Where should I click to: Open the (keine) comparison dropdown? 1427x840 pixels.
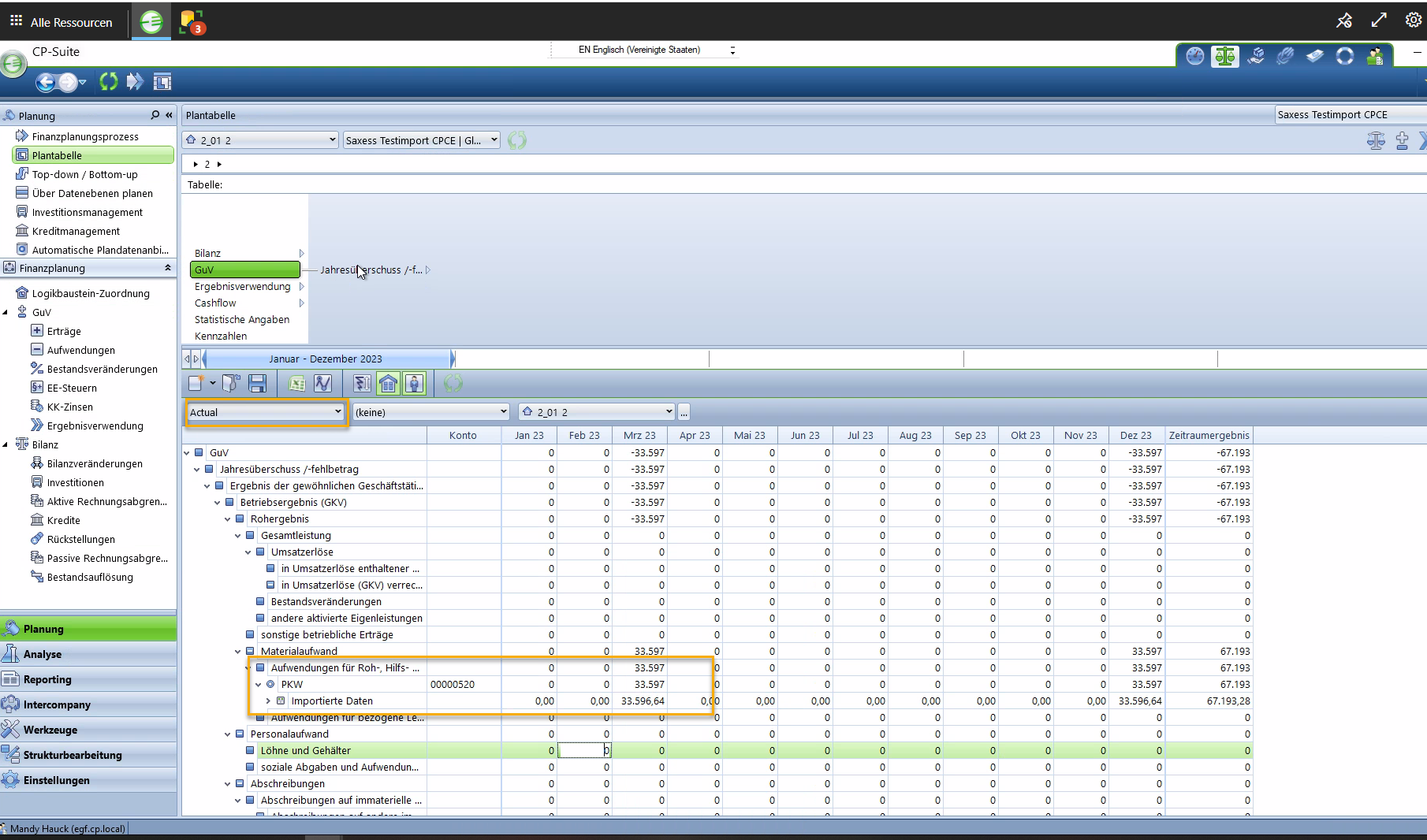[430, 412]
